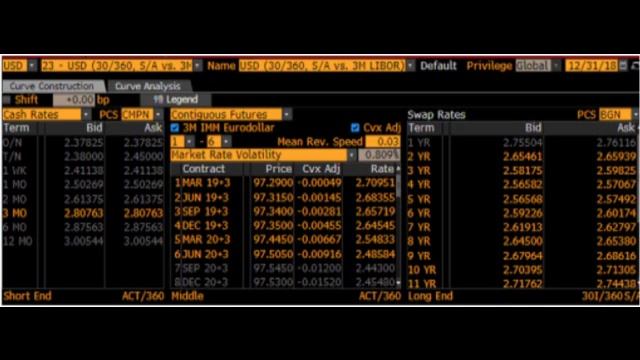
Task: Toggle the Cvx Adj checkbox
Action: click(x=355, y=128)
